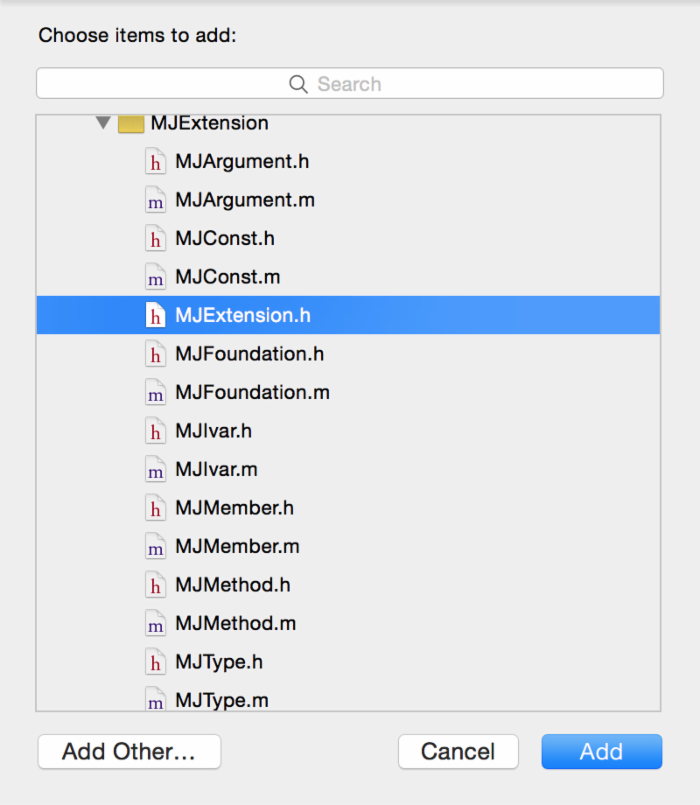
Task: Click the MJMethod.h header file icon
Action: click(x=155, y=585)
